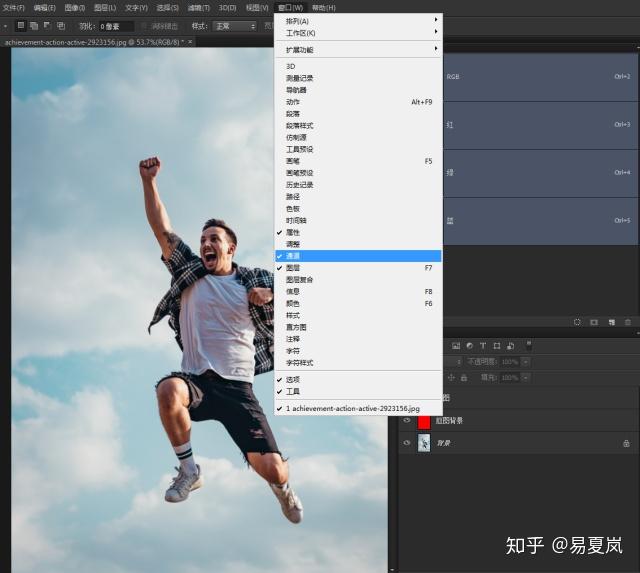Save selection as channel icon
The height and width of the screenshot is (573, 640).
pyautogui.click(x=594, y=322)
